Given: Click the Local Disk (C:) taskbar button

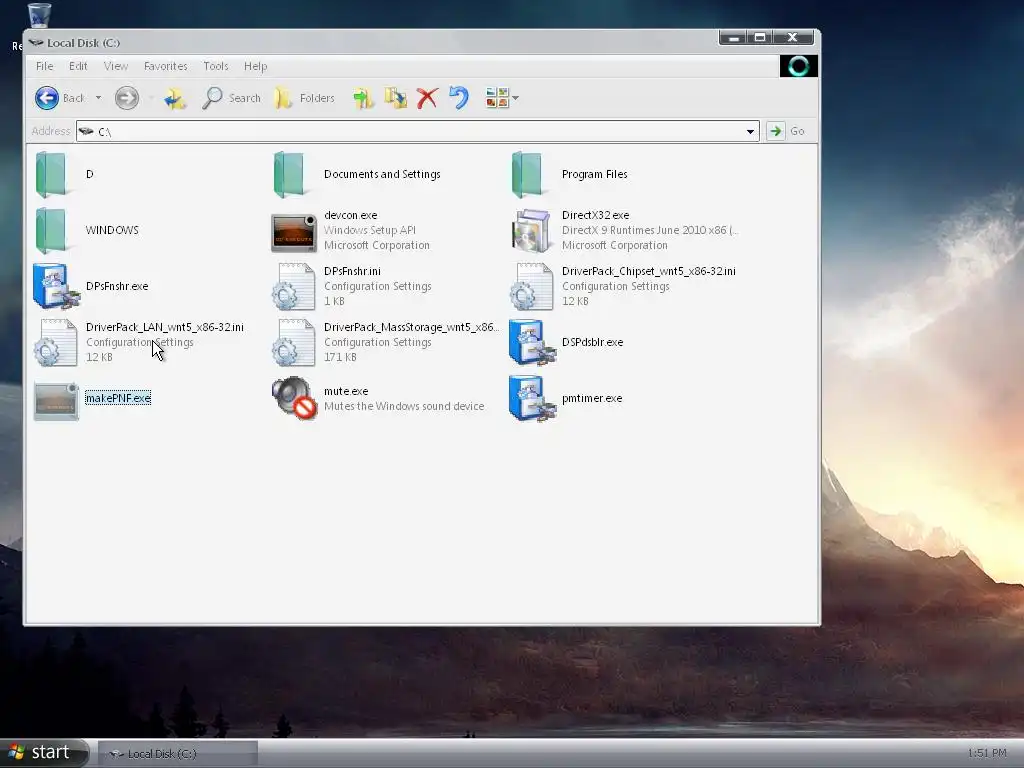Looking at the screenshot, I should pyautogui.click(x=178, y=754).
